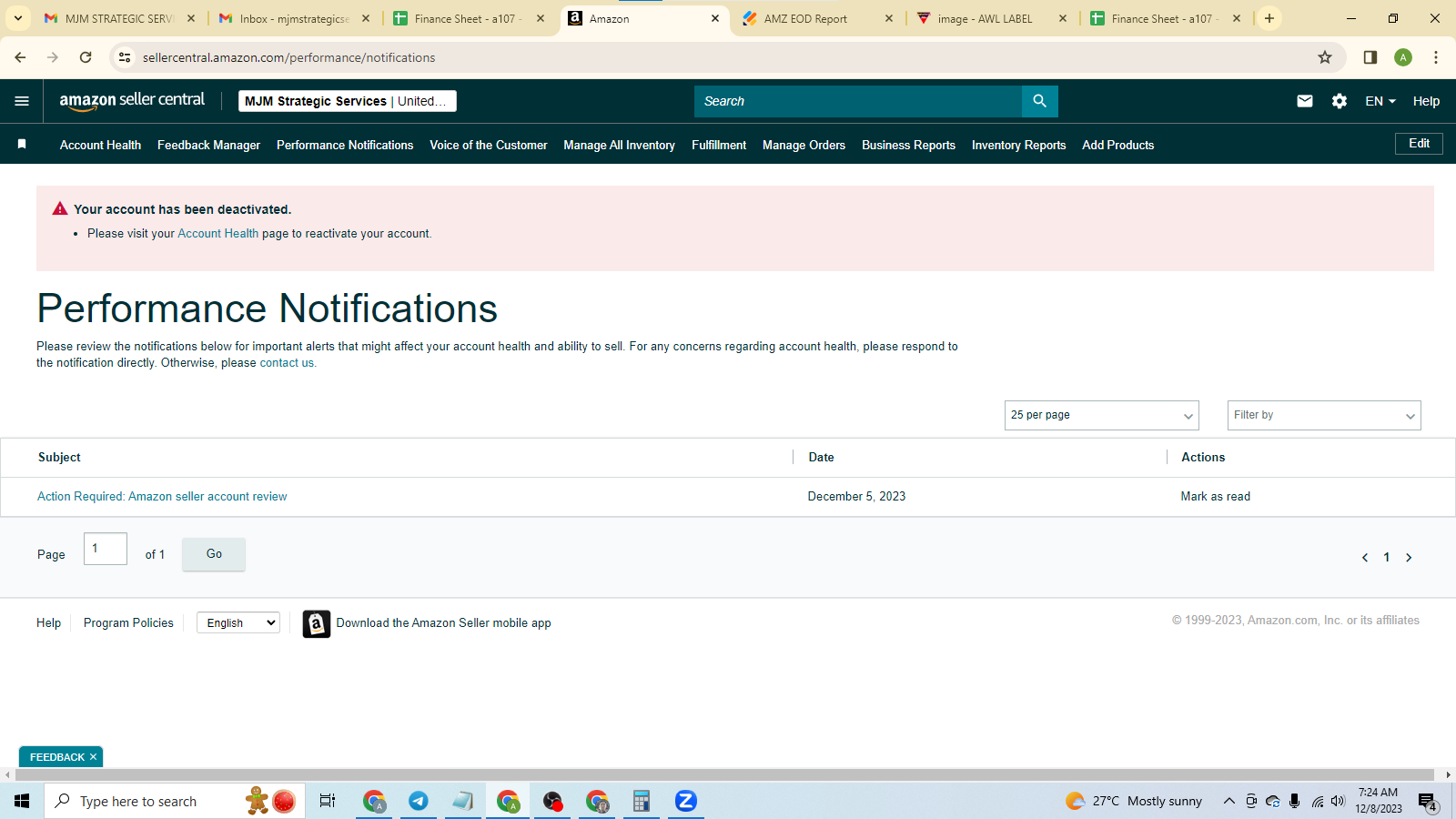
Task: Open Account Health in the navigation bar
Action: 100,145
